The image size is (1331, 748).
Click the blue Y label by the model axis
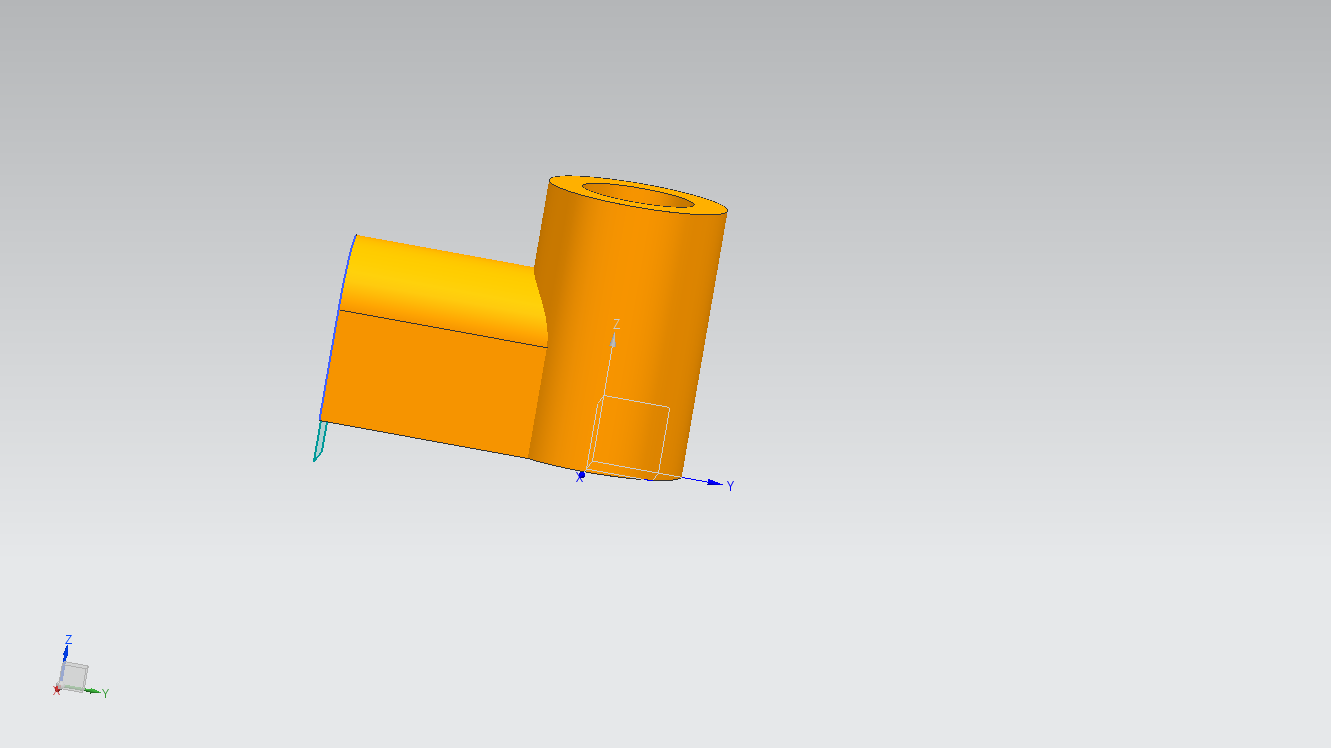(730, 486)
